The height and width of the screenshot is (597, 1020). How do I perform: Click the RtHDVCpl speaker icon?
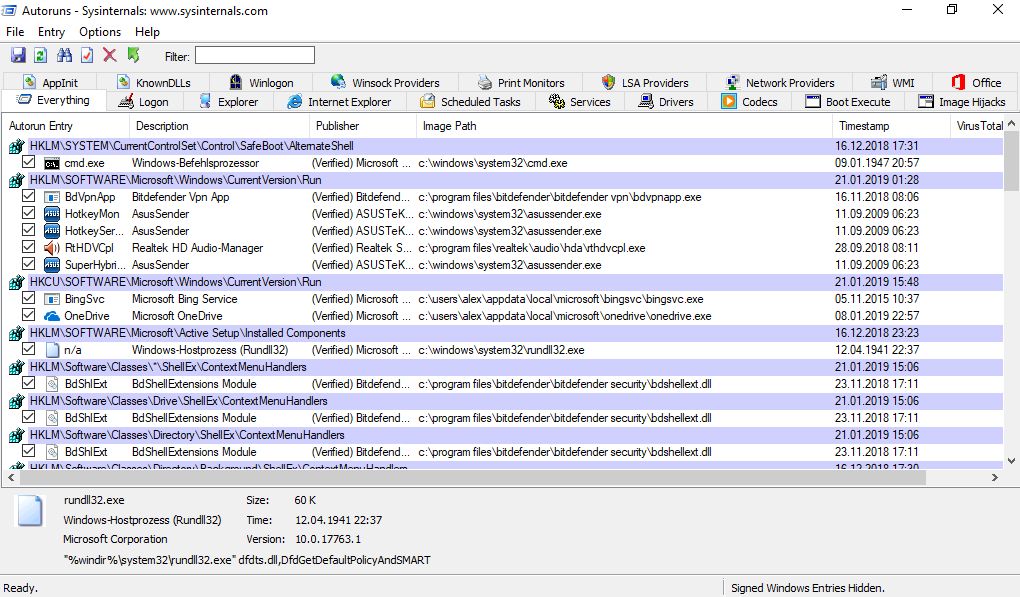click(x=52, y=248)
